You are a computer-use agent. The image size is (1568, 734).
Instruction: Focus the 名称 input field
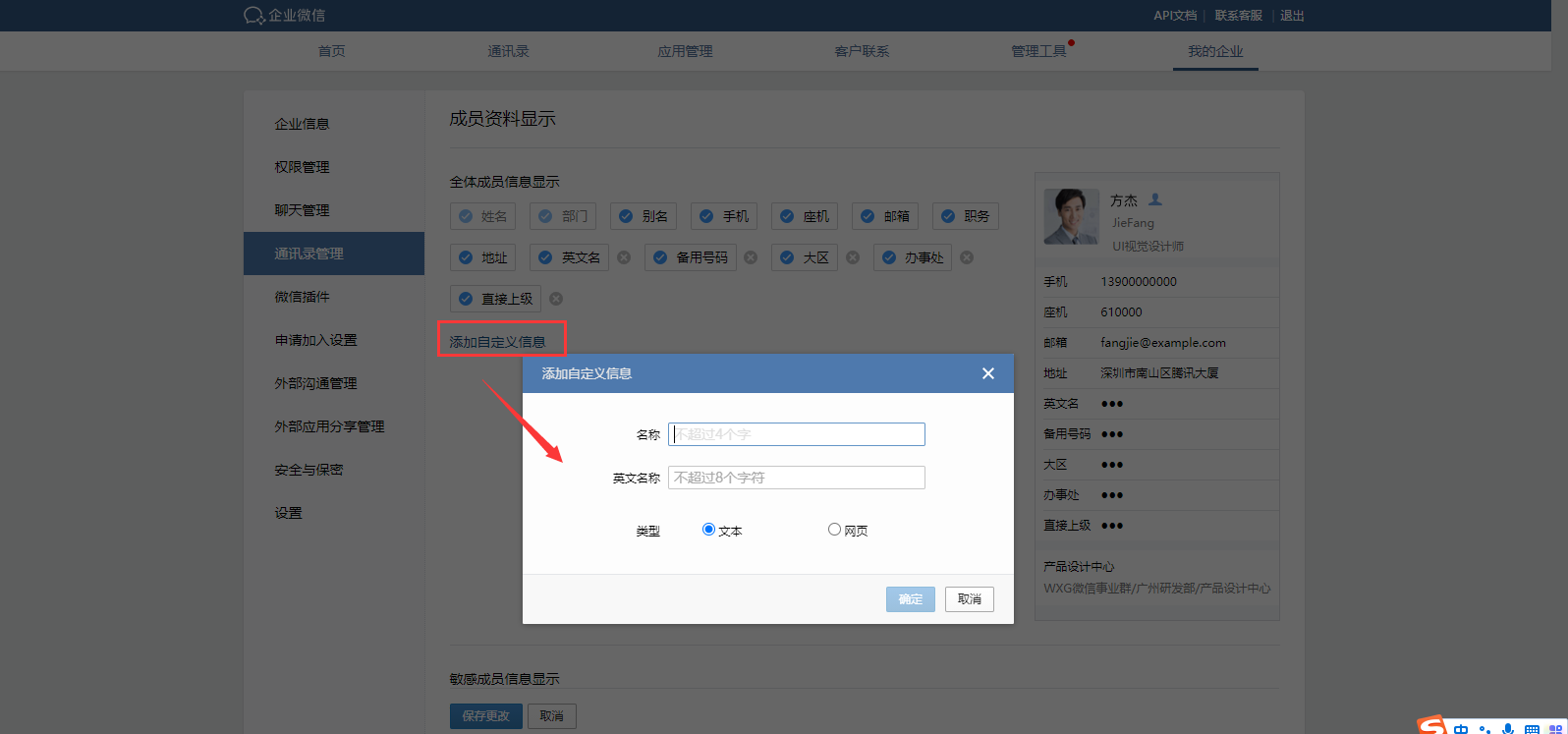(796, 434)
